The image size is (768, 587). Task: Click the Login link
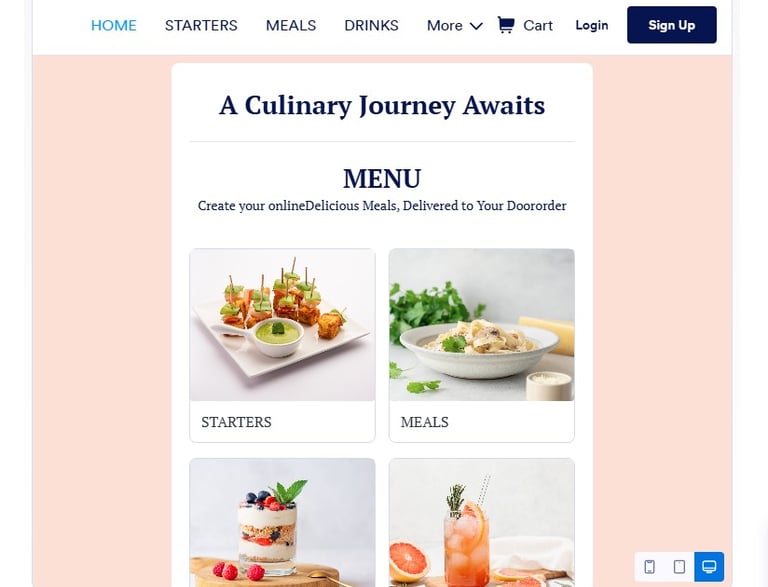click(x=592, y=25)
